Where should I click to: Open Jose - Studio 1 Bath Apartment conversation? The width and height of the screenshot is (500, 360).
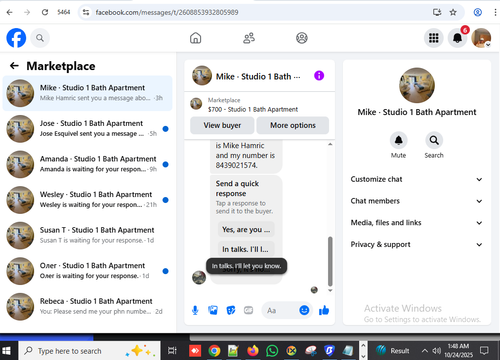click(x=87, y=129)
